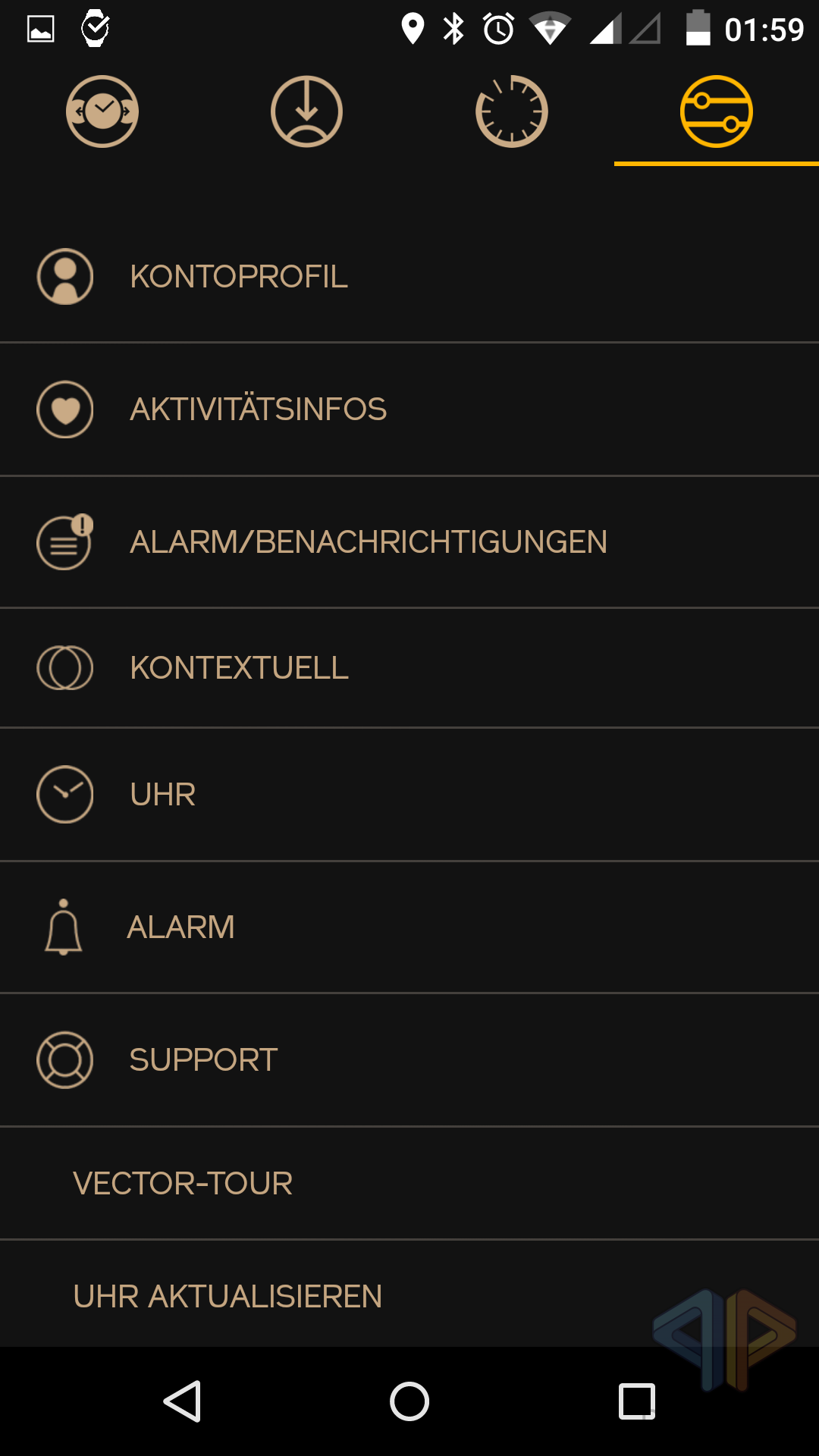Tap the Kontoprofil person icon
The height and width of the screenshot is (1456, 819).
click(x=65, y=277)
